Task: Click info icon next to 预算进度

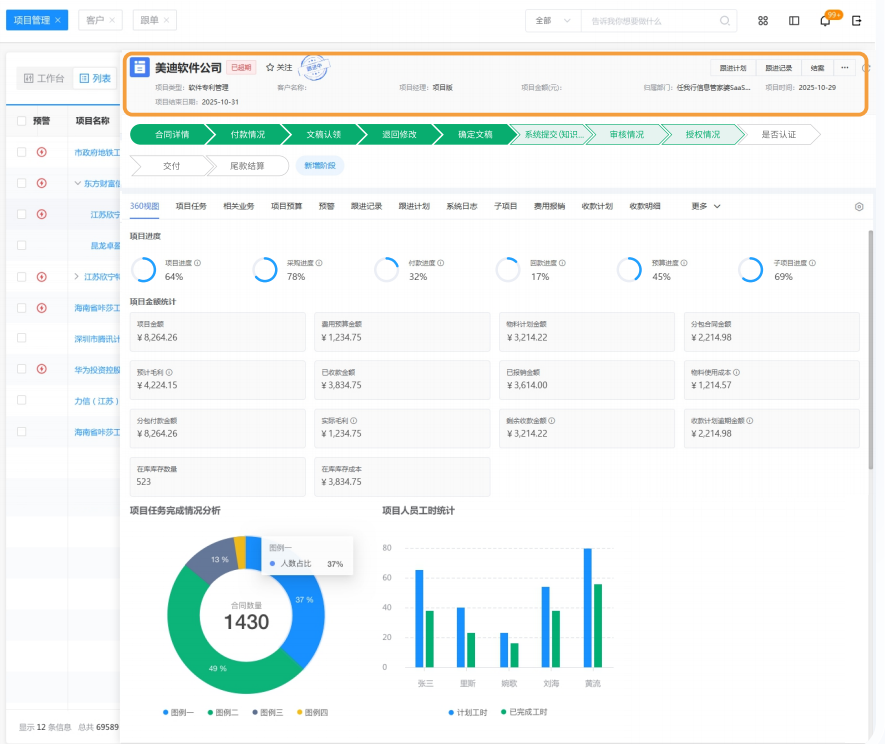Action: point(684,263)
